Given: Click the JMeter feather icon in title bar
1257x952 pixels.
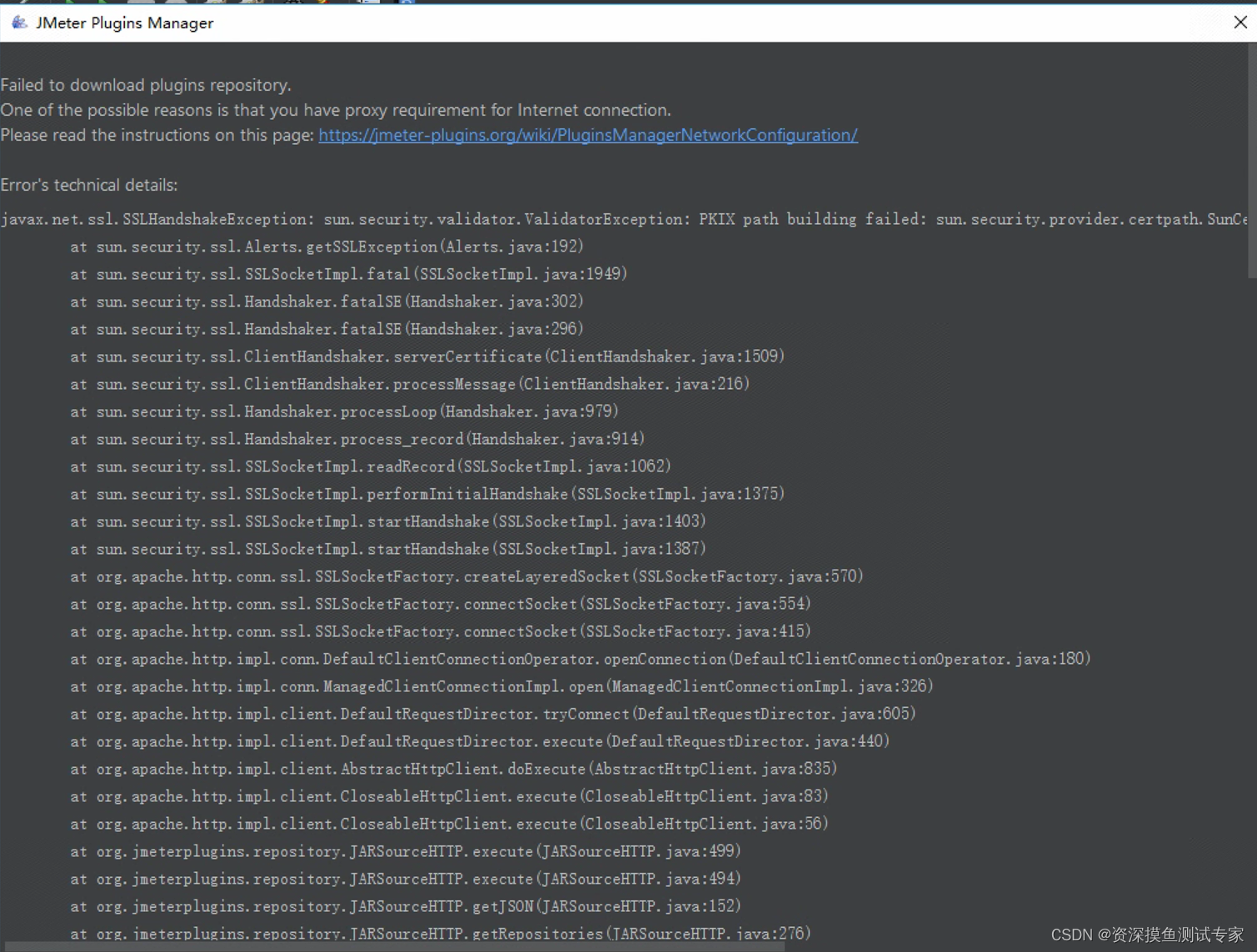Looking at the screenshot, I should click(x=19, y=22).
